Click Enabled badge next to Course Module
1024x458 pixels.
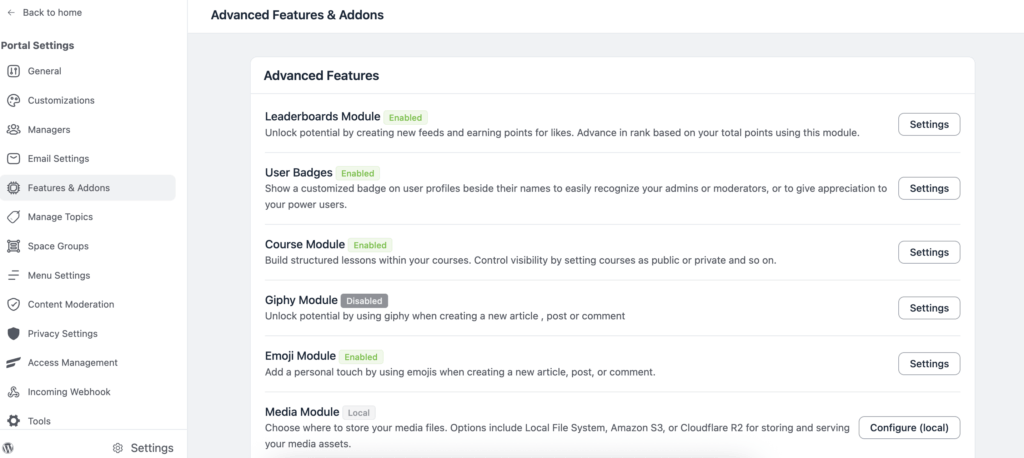click(x=370, y=246)
